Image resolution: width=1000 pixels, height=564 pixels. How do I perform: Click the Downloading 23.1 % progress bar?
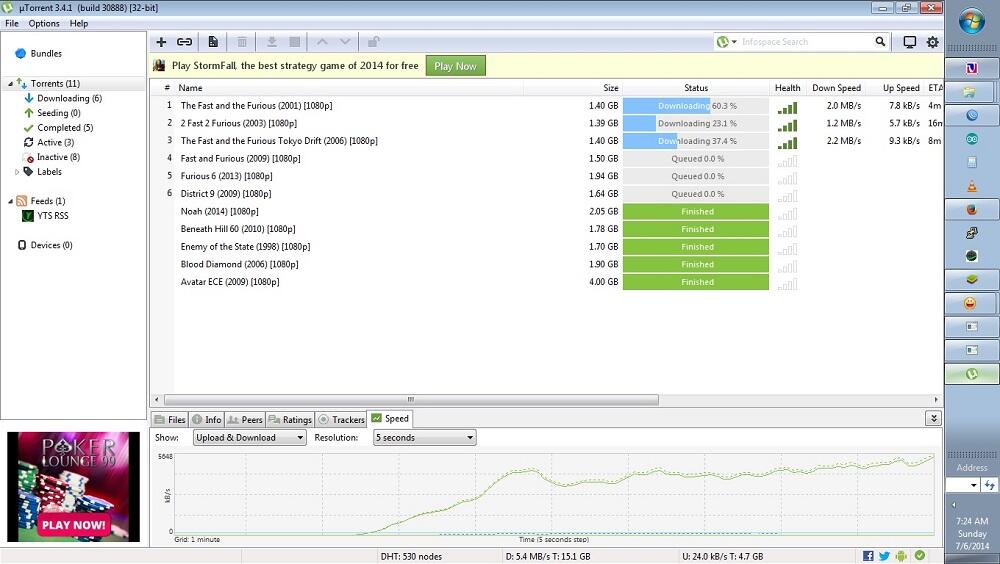coord(696,123)
